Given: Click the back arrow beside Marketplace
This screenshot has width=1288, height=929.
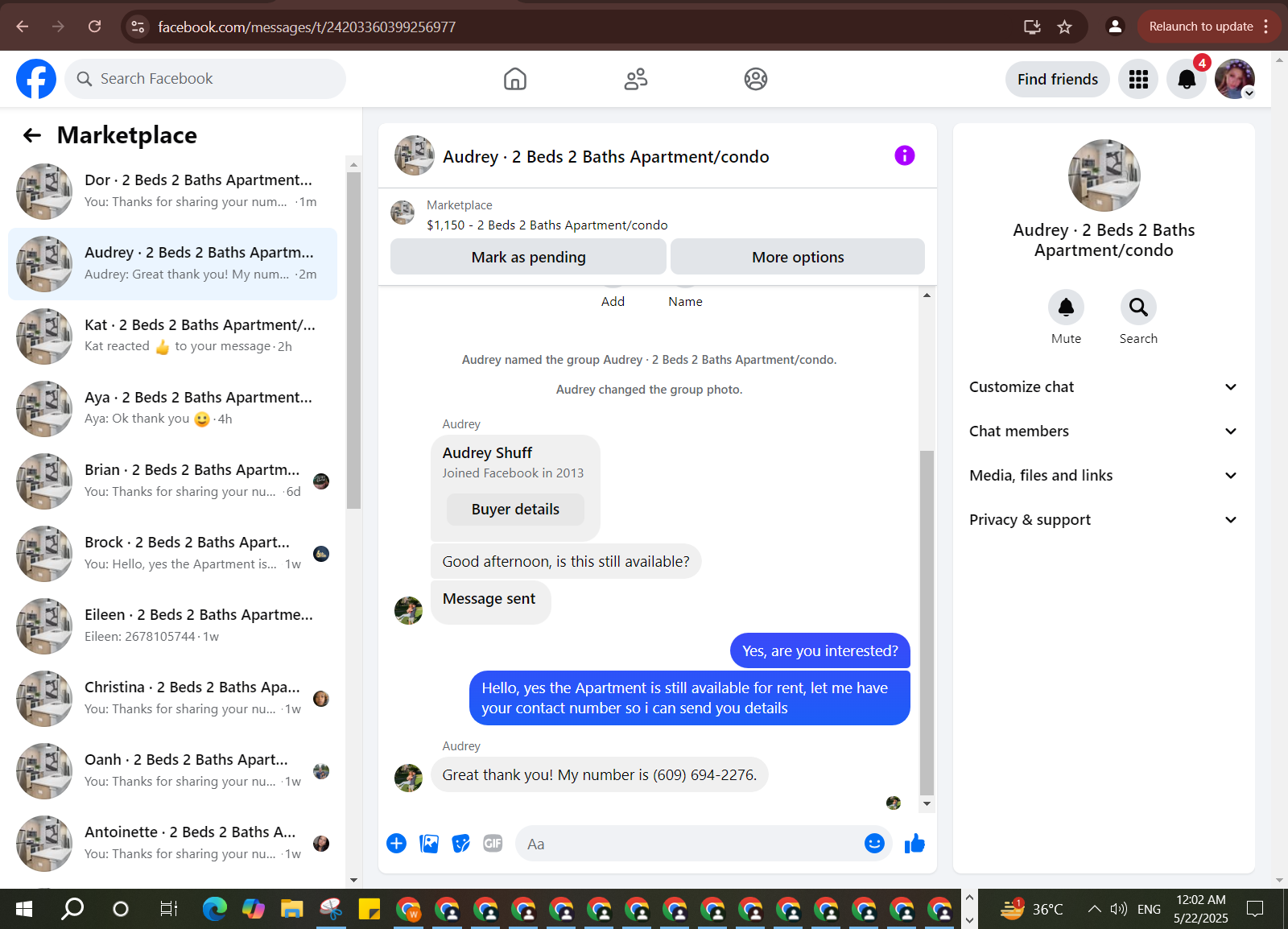Looking at the screenshot, I should tap(32, 135).
